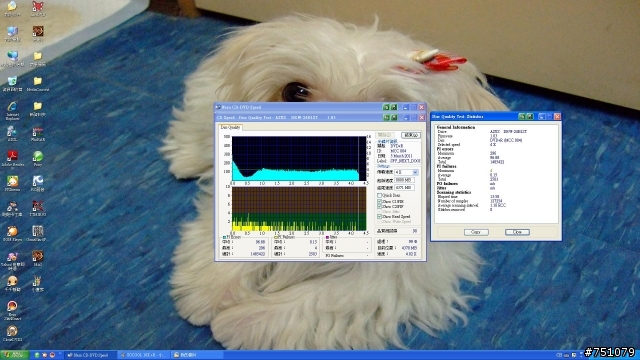Click the red quick launch icon in taskbar

(x=52, y=355)
